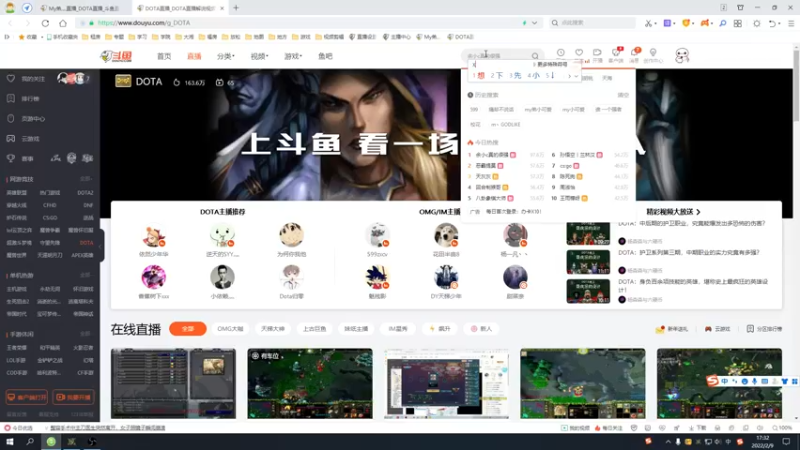The width and height of the screenshot is (800, 450).
Task: Expand the 分类 category dropdown
Action: [226, 56]
